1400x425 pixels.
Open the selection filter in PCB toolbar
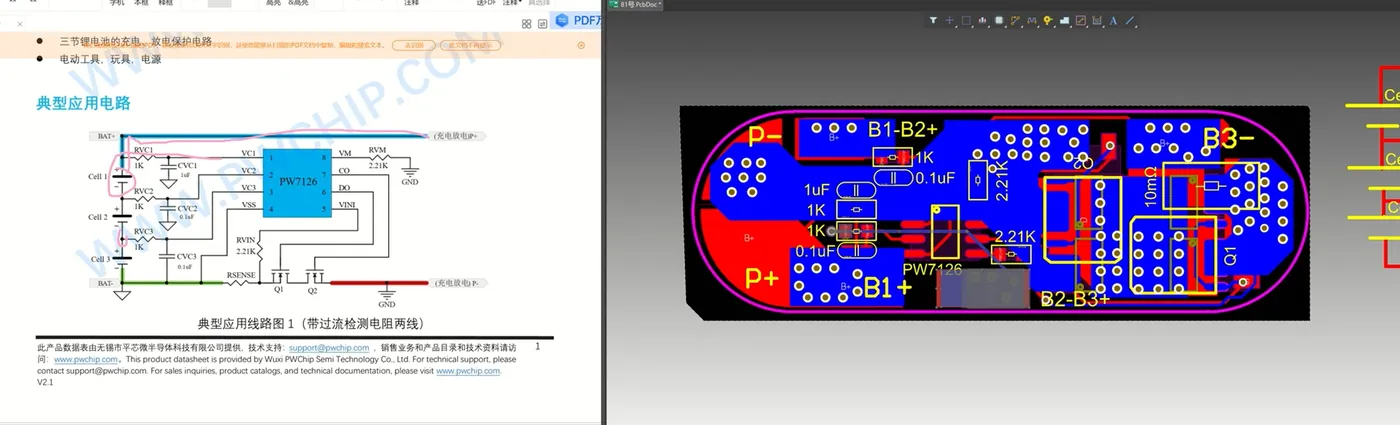coord(933,20)
